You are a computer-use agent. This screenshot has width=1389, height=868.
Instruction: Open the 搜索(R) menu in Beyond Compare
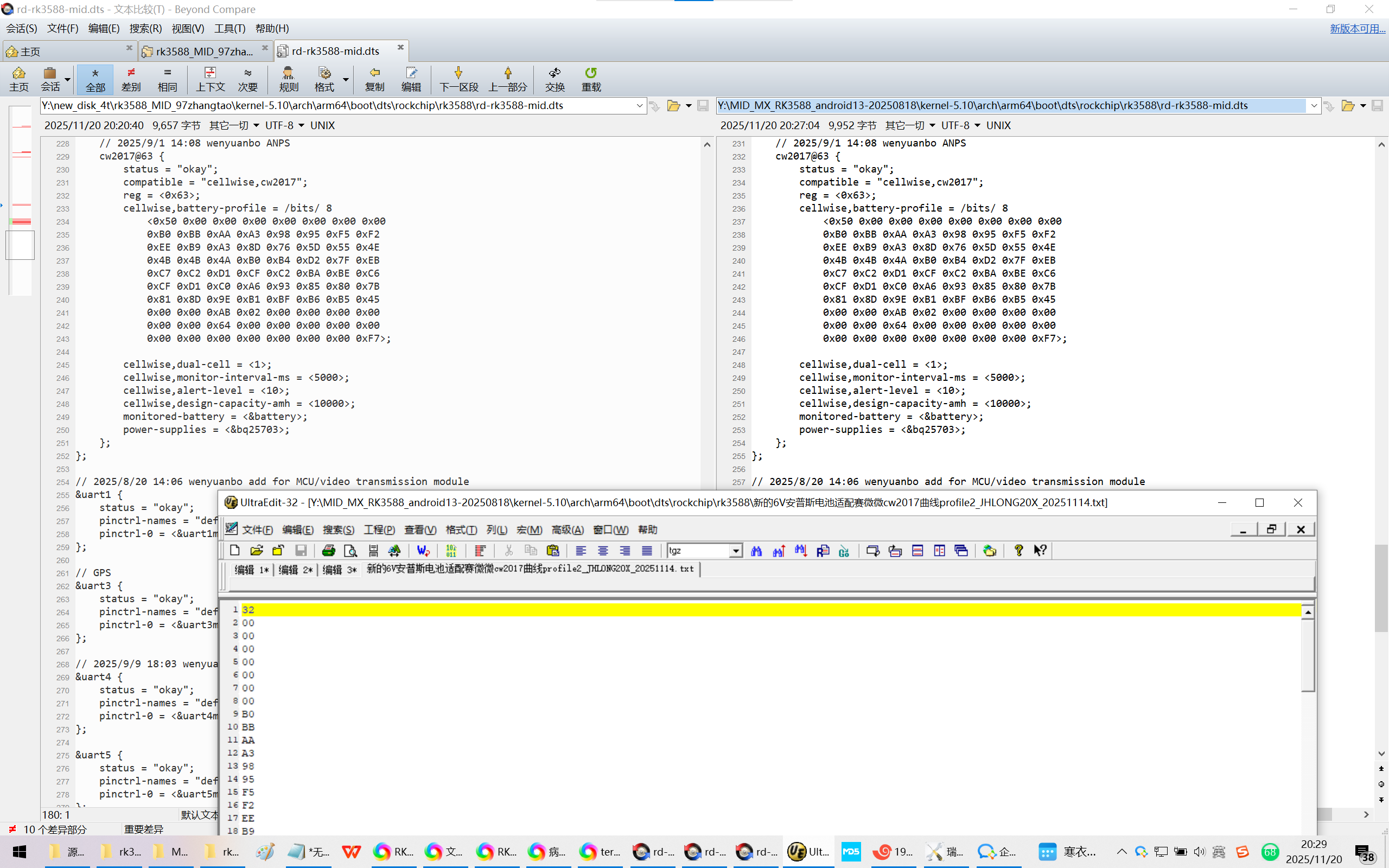[x=145, y=28]
